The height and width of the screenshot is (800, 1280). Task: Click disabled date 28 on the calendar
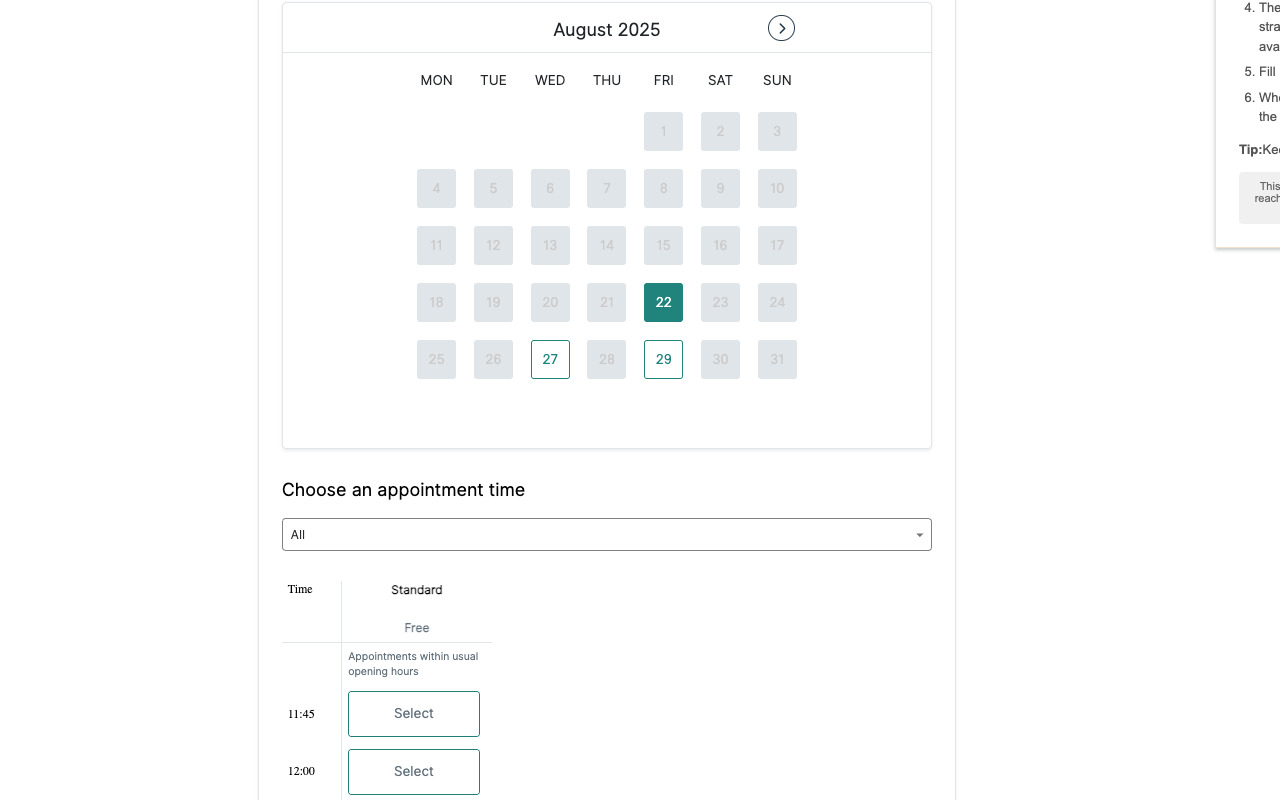click(607, 359)
